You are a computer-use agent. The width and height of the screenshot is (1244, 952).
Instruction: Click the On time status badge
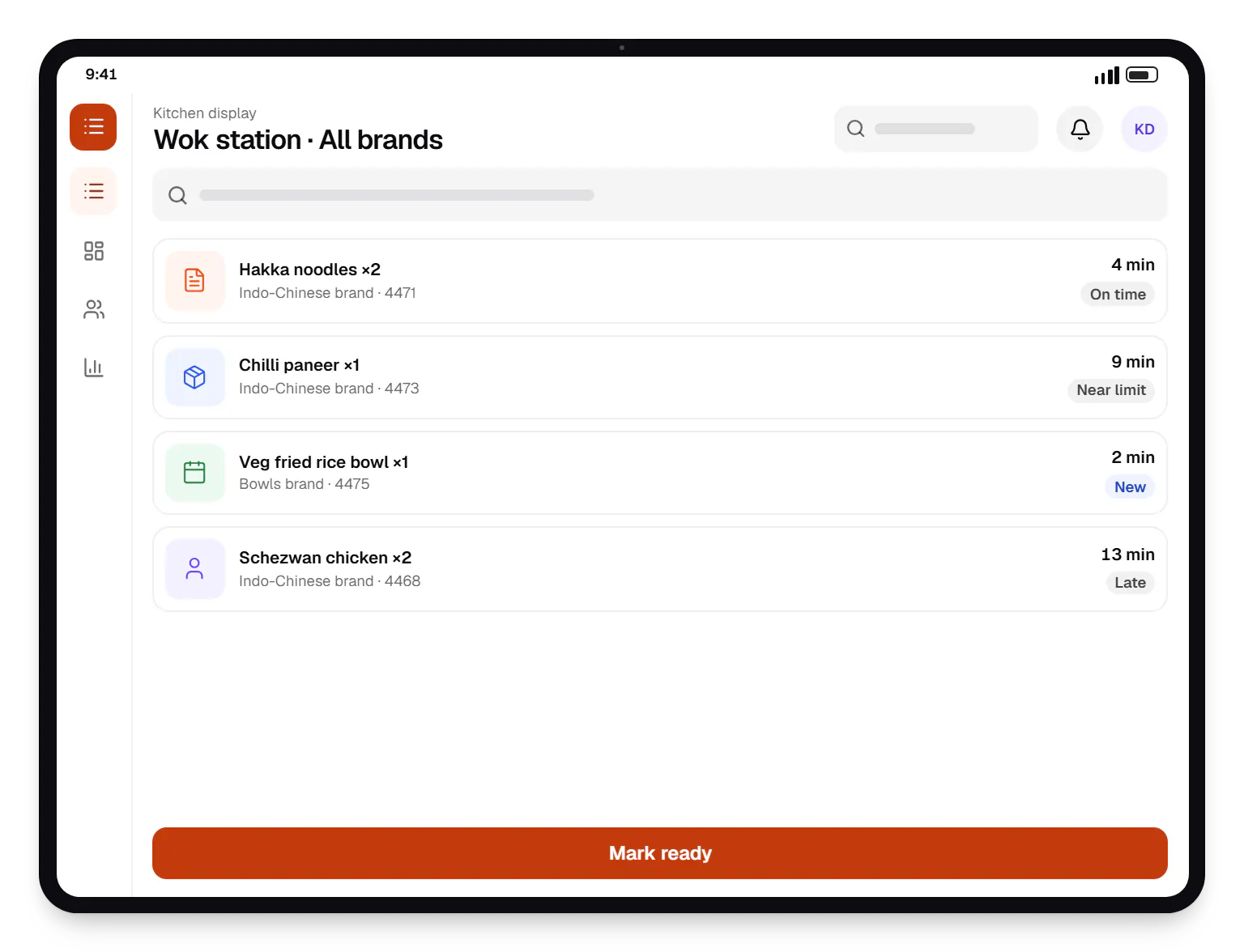1118,295
